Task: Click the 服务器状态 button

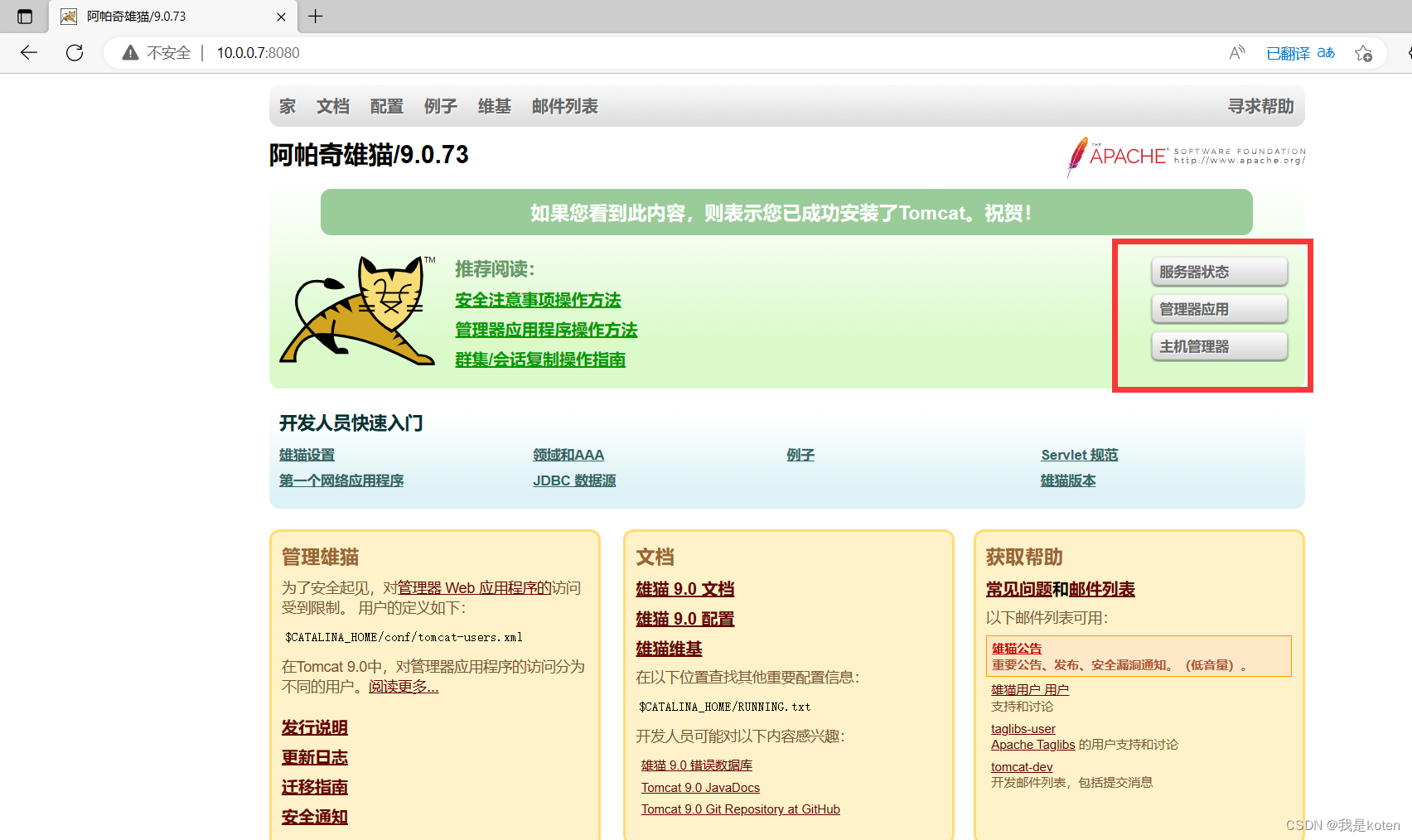Action: pos(1219,272)
